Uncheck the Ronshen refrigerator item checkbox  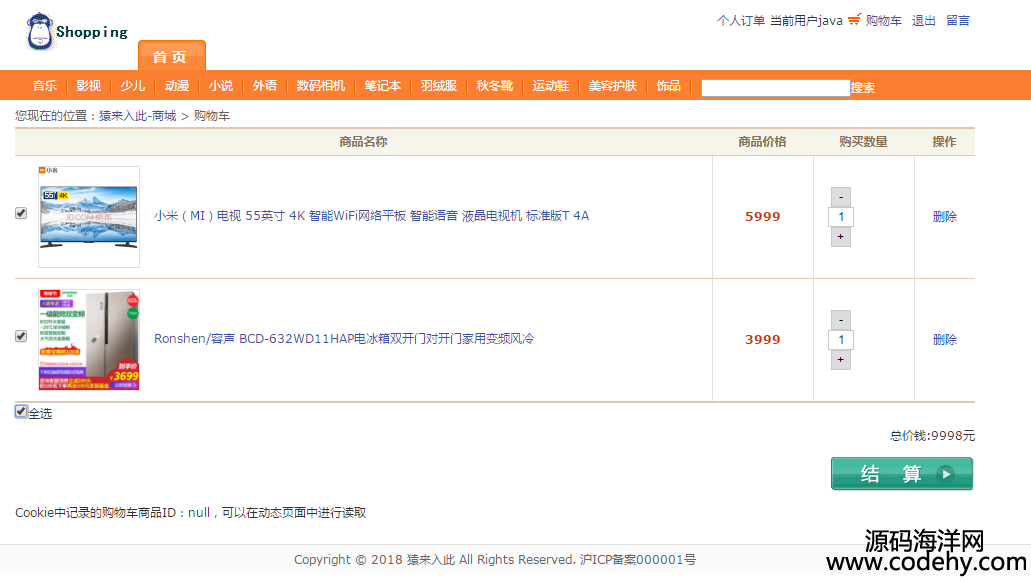tap(21, 336)
